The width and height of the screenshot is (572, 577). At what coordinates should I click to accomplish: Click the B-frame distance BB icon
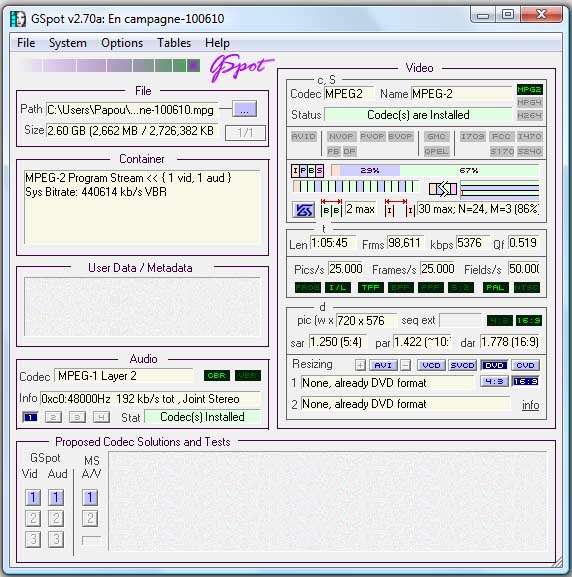pyautogui.click(x=331, y=208)
